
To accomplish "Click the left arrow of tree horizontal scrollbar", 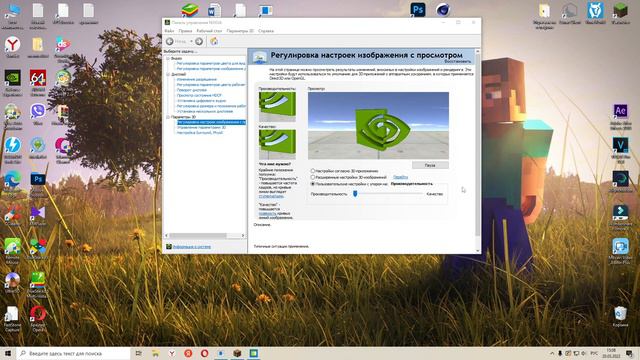I will (x=166, y=236).
